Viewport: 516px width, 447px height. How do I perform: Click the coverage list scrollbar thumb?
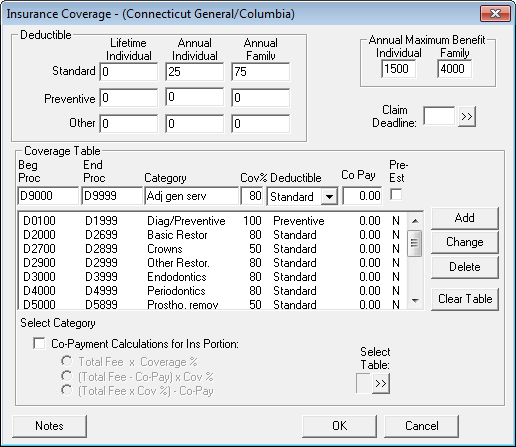coord(415,243)
